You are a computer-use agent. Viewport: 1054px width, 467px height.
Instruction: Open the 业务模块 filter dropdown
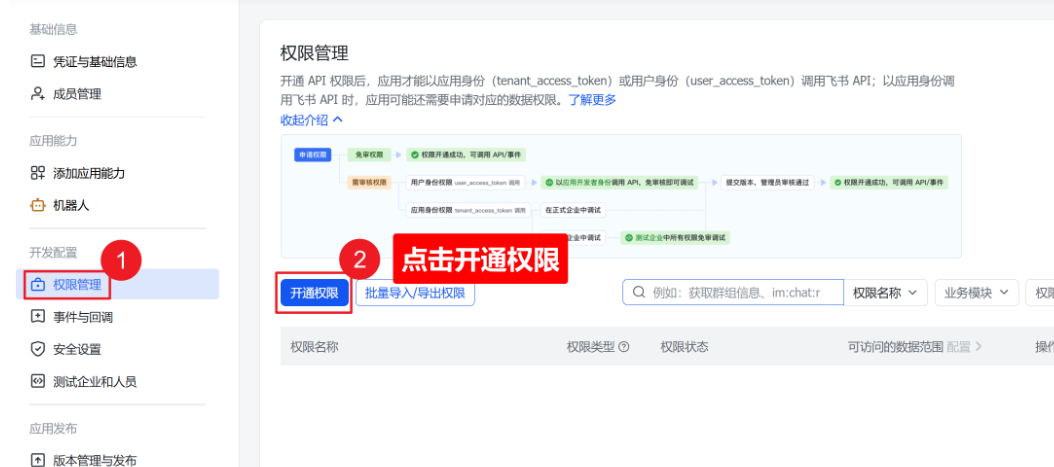[x=975, y=293]
